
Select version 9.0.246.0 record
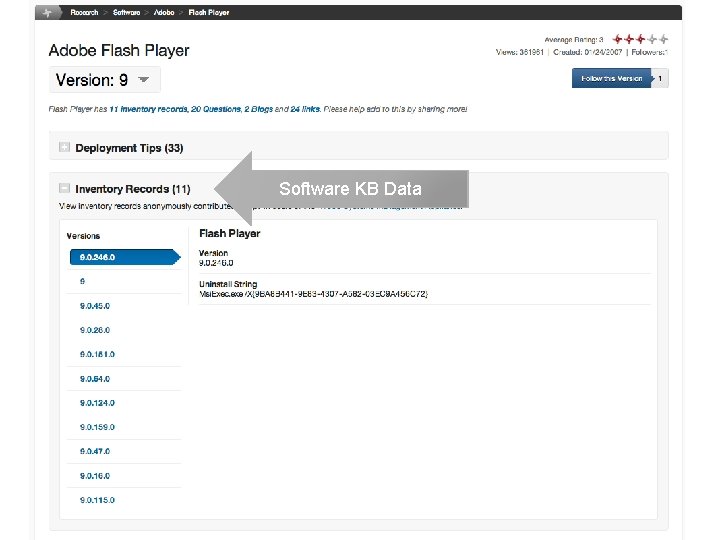tap(125, 257)
